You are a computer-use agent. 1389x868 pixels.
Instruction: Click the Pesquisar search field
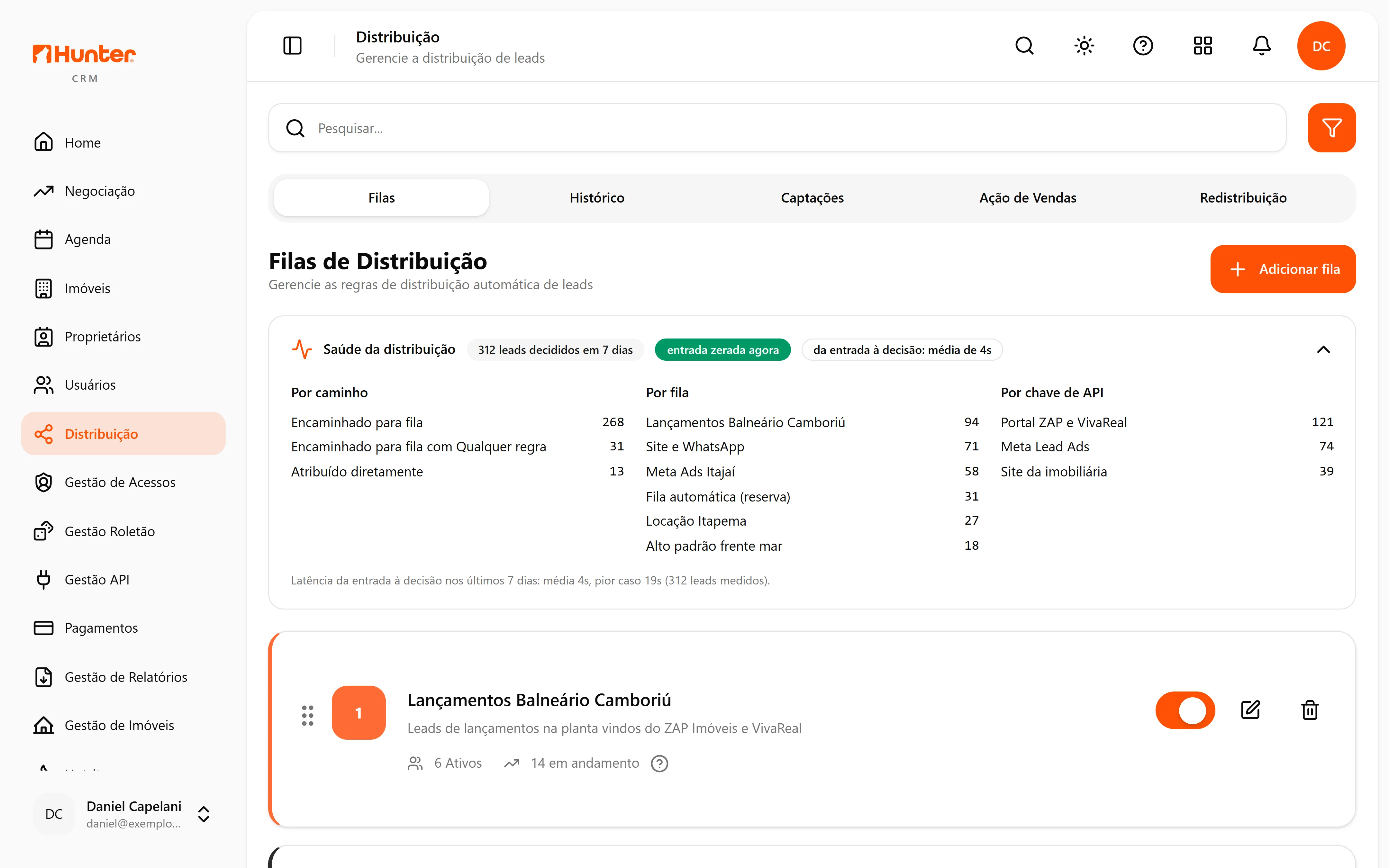777,128
